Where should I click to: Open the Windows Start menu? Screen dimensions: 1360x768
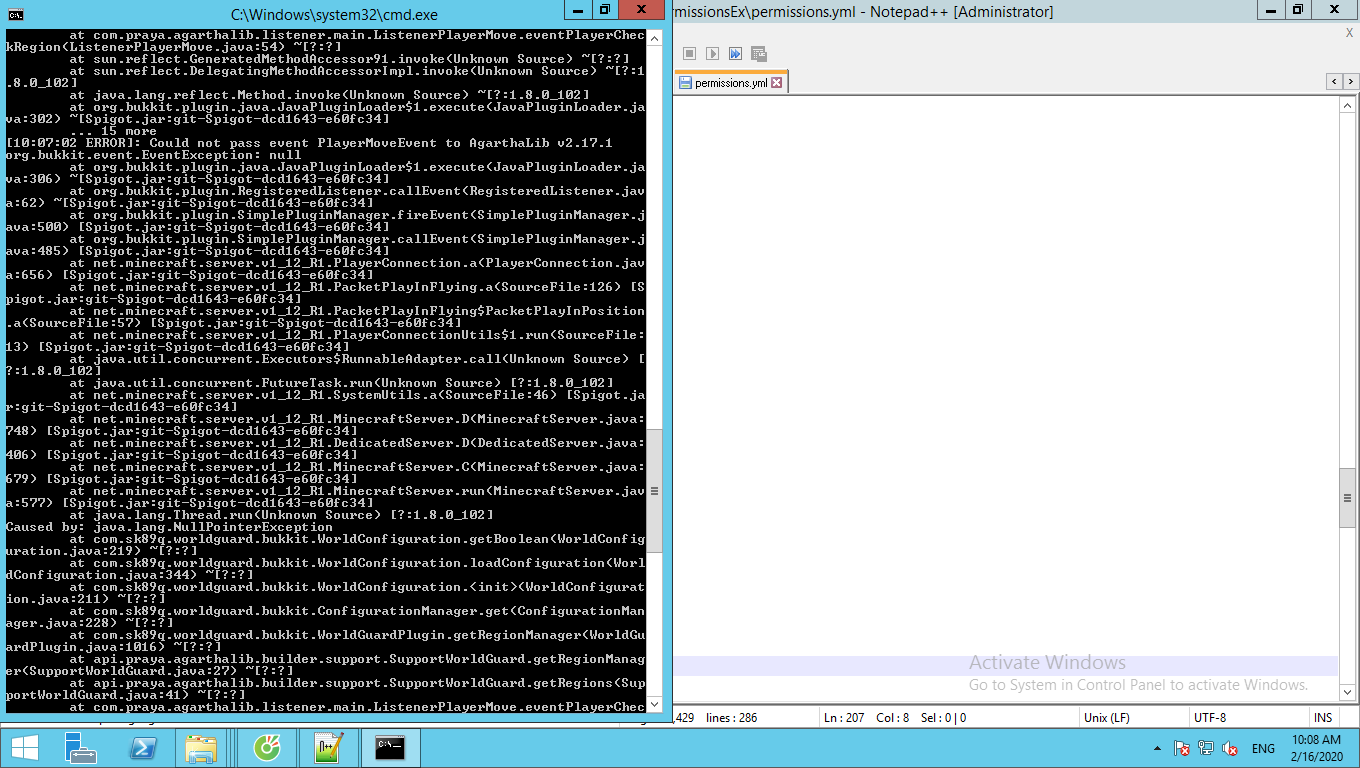pyautogui.click(x=25, y=747)
